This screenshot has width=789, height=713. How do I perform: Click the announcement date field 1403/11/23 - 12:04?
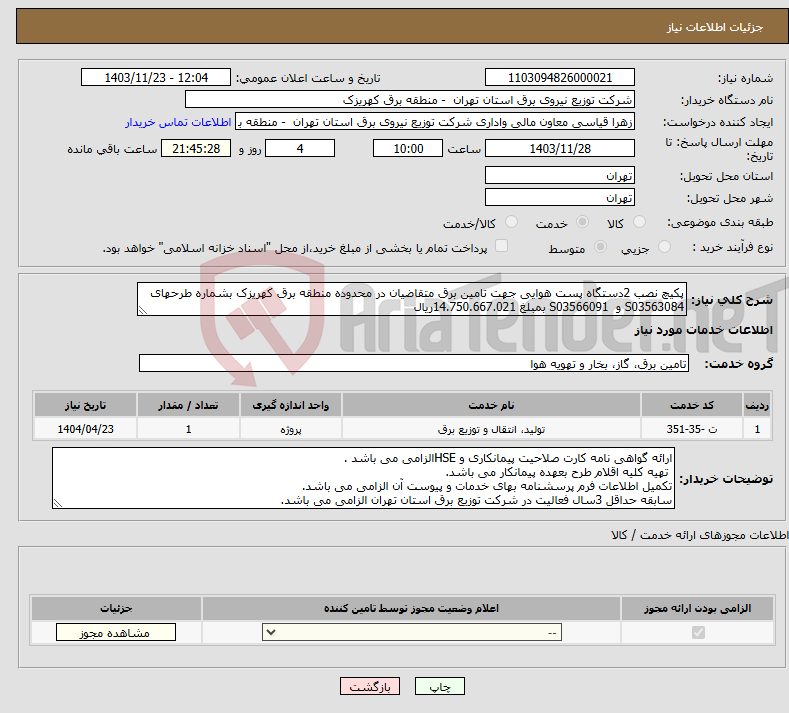[x=155, y=77]
